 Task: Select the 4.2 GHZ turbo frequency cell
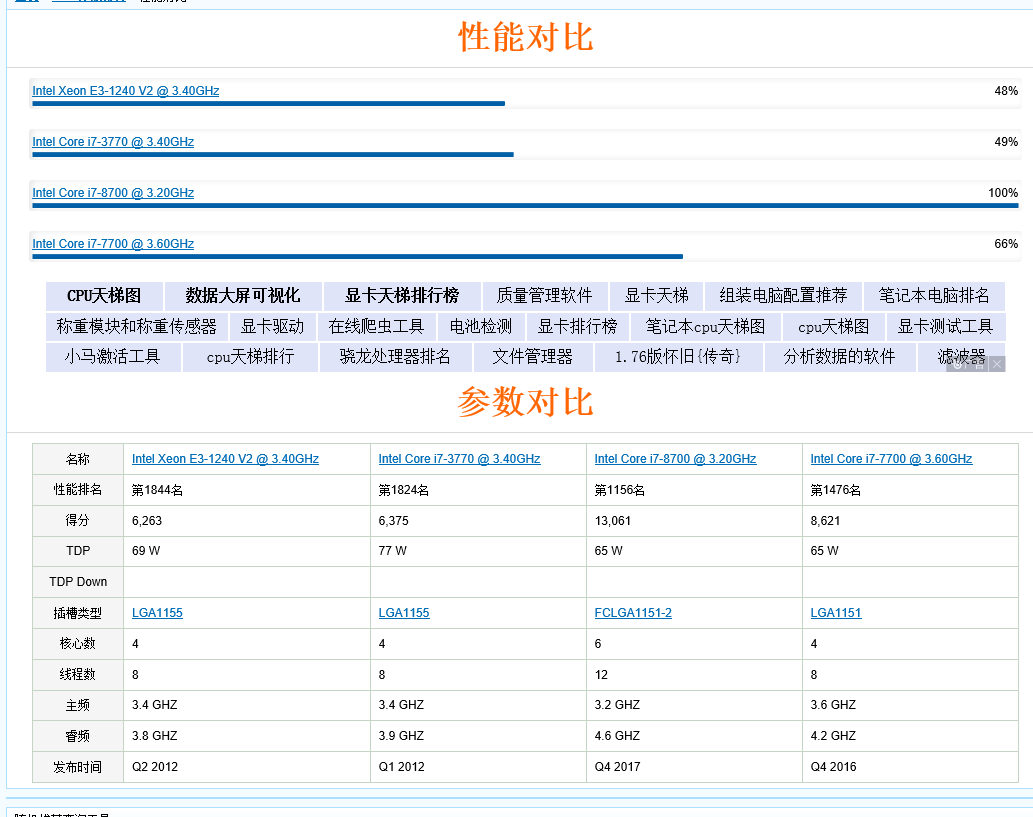coord(910,736)
